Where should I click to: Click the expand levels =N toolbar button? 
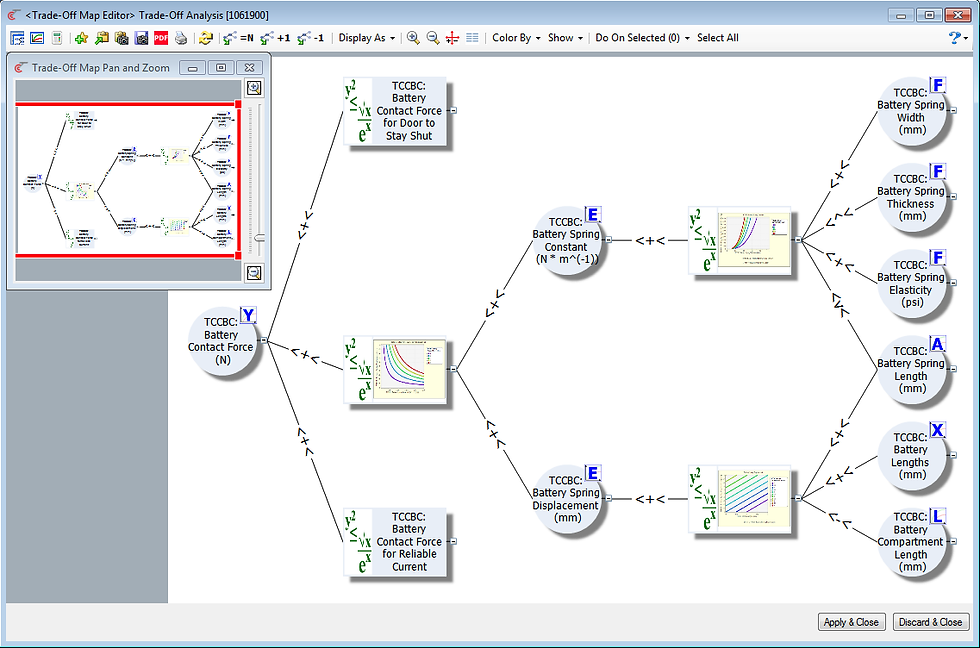pos(238,38)
